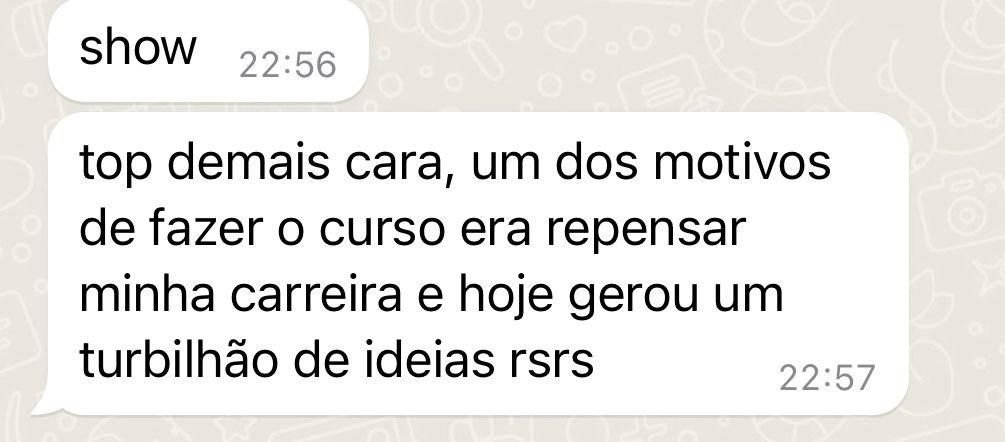This screenshot has height=442, width=1005.
Task: Click the word "show" in first message
Action: 137,47
